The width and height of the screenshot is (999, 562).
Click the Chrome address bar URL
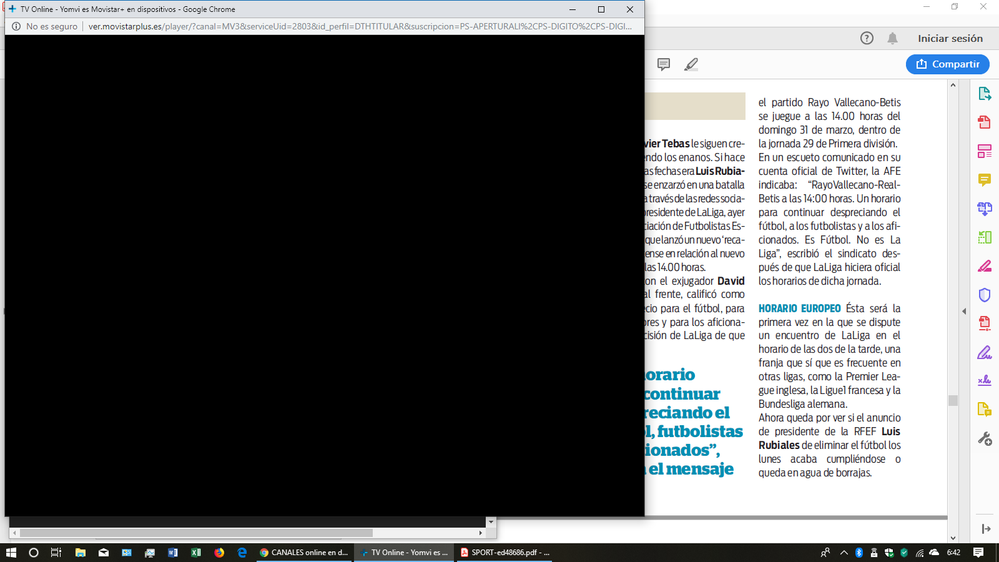(x=360, y=26)
